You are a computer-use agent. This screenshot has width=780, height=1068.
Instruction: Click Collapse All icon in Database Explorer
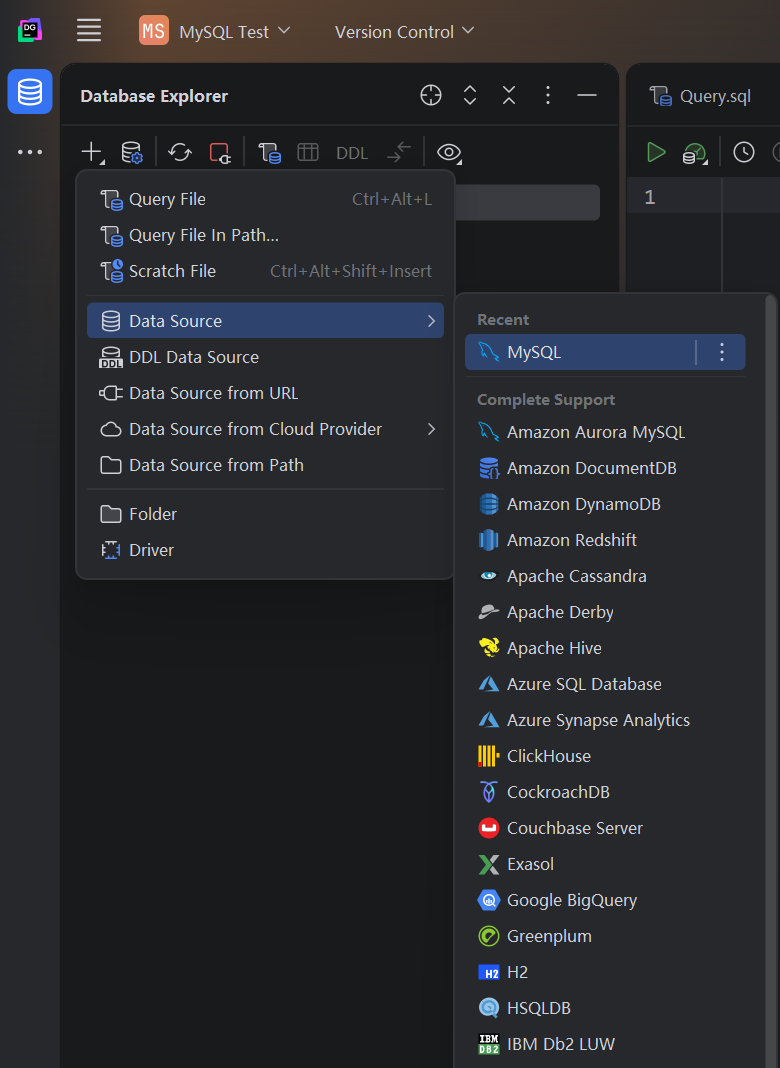[509, 95]
